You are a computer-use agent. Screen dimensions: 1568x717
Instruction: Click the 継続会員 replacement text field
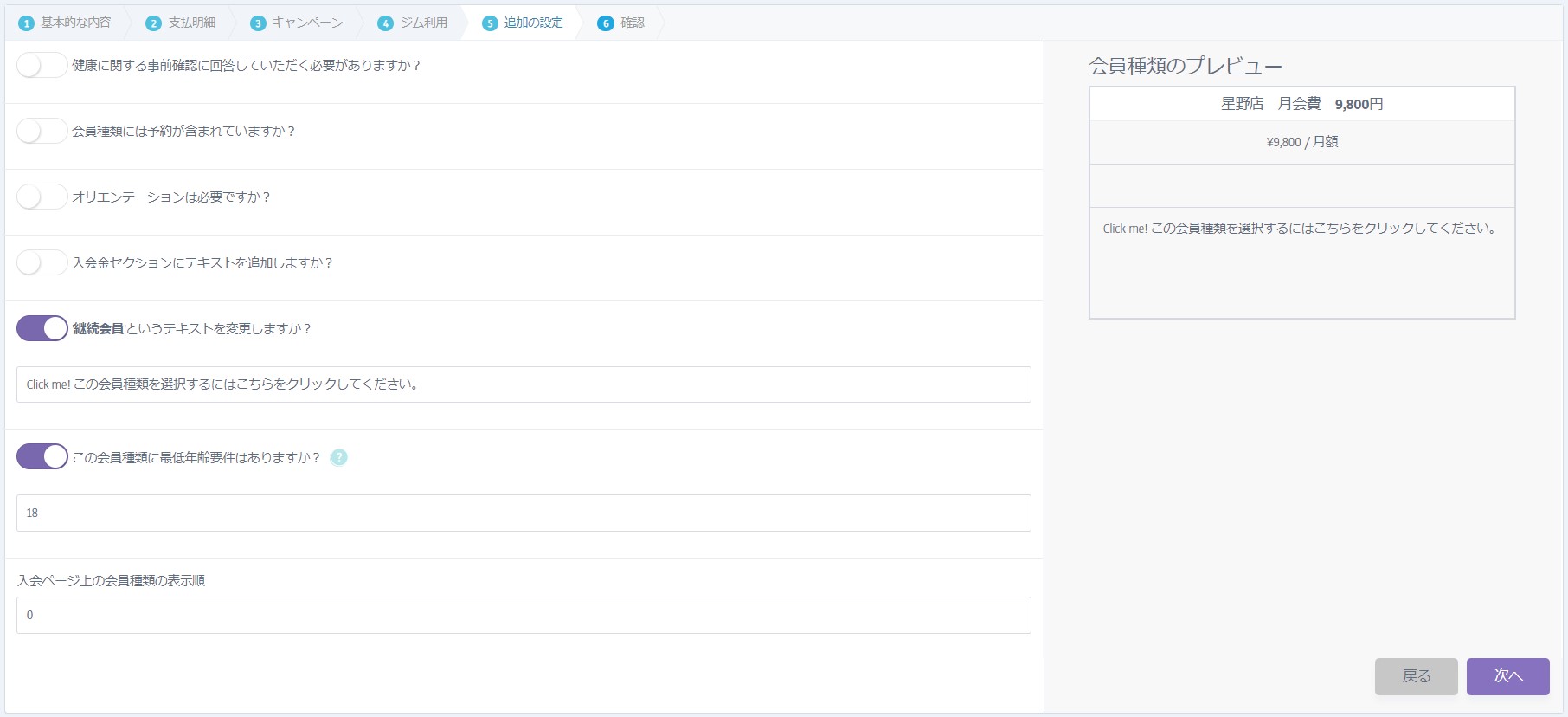pyautogui.click(x=524, y=384)
